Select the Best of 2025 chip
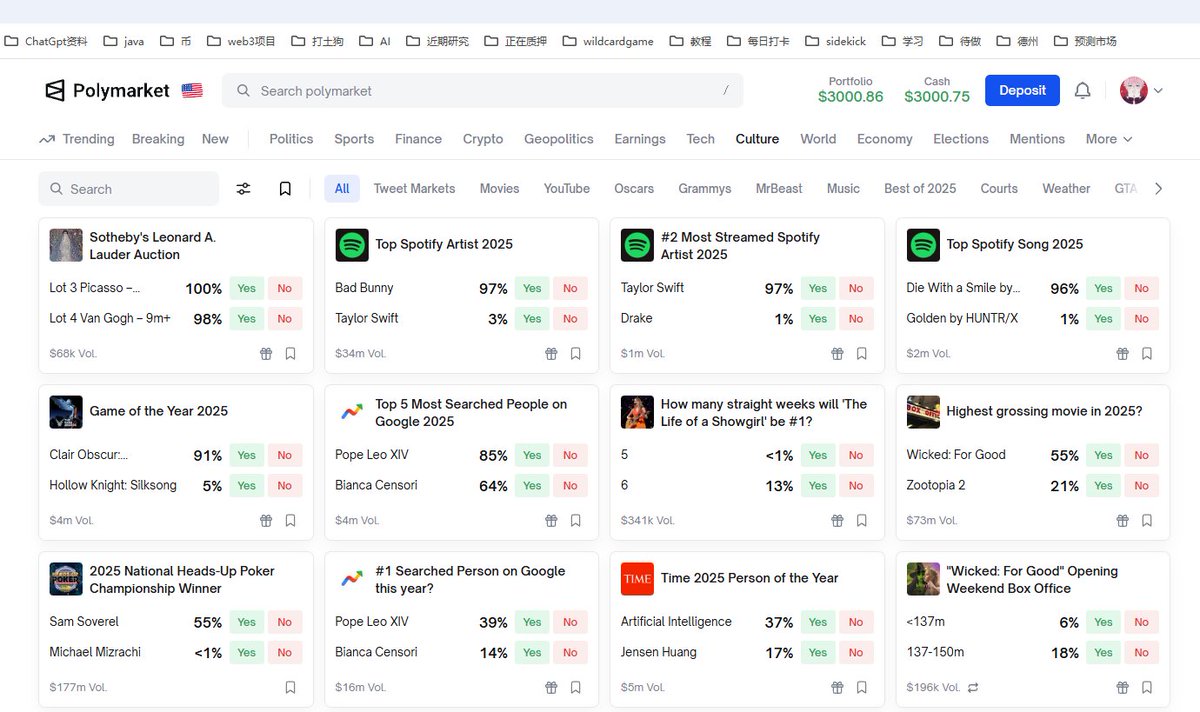 click(x=920, y=188)
